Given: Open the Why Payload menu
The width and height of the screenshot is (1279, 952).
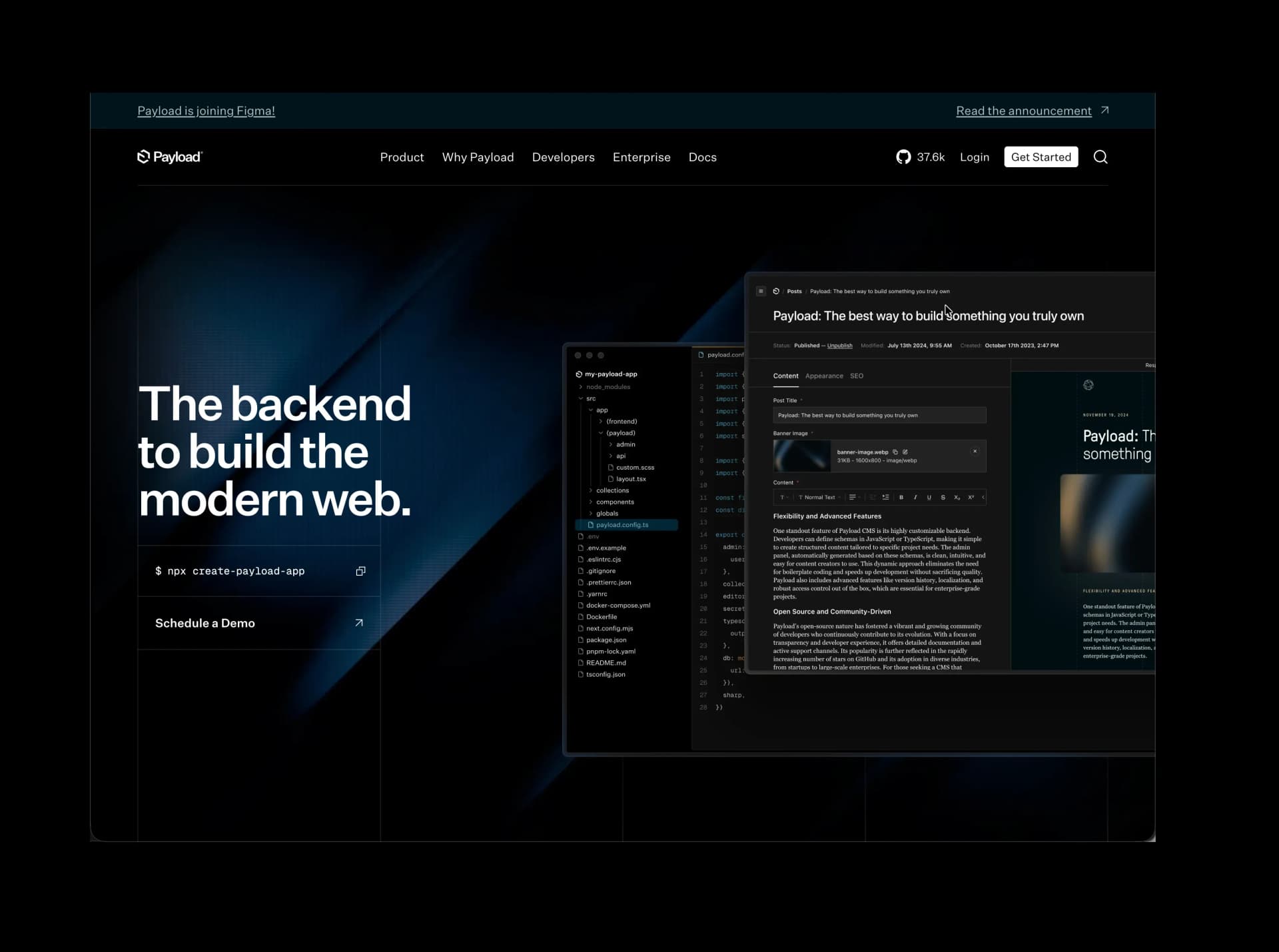Looking at the screenshot, I should [x=478, y=157].
